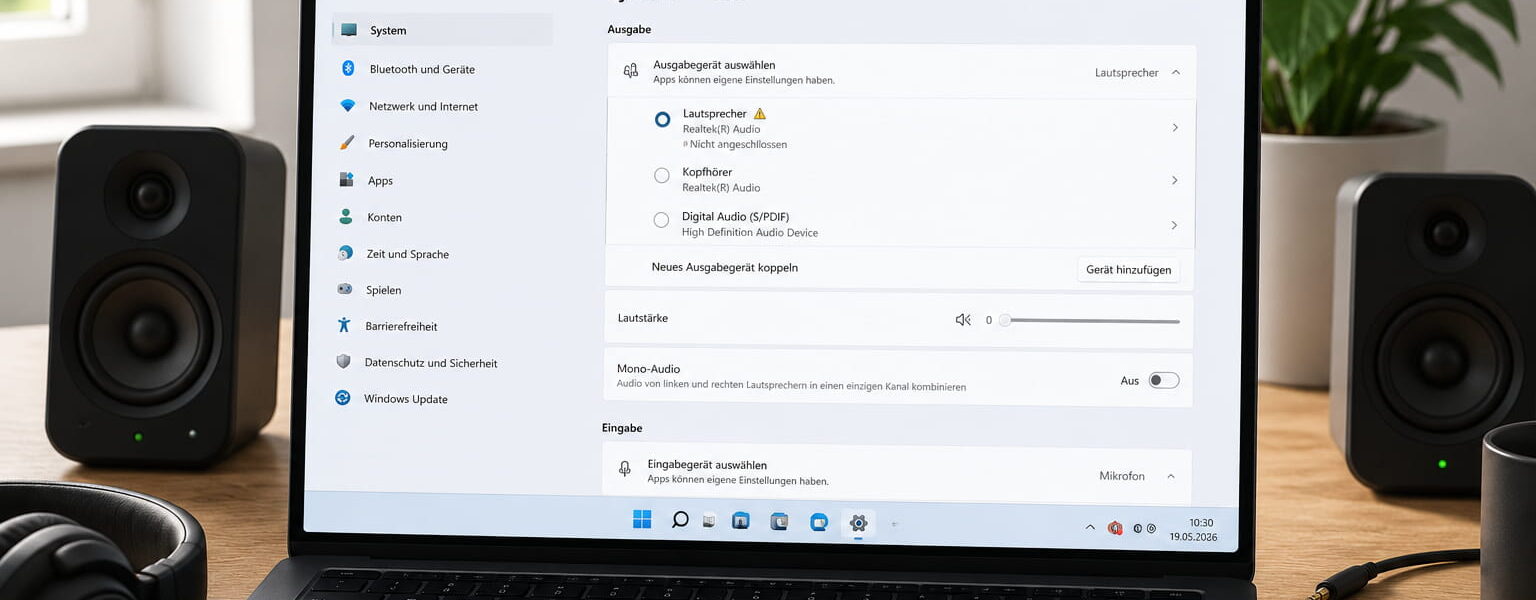Click the speaker mute icon next to Lautstärke

click(963, 320)
